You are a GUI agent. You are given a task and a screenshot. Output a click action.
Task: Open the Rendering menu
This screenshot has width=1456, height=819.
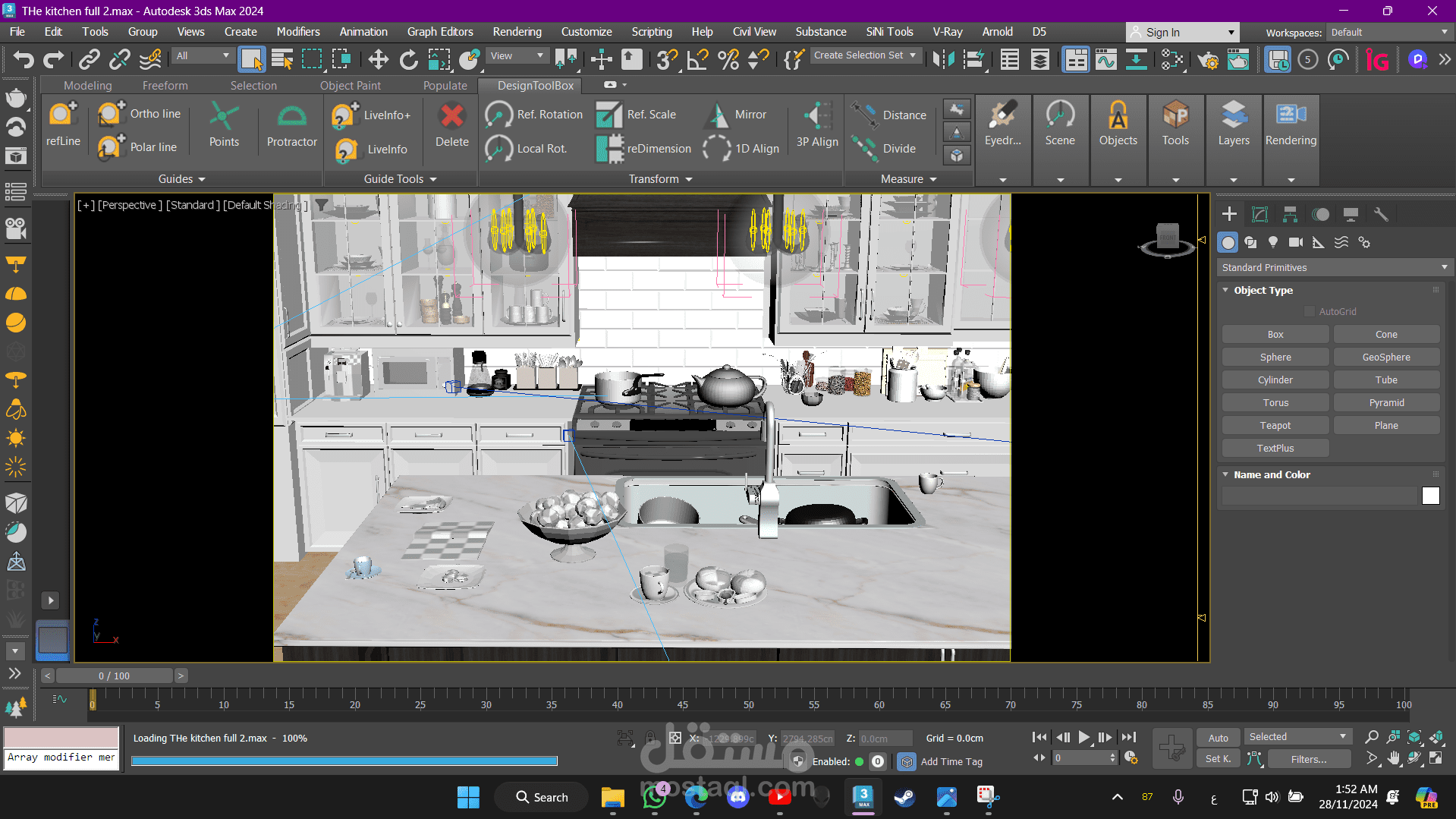[517, 32]
